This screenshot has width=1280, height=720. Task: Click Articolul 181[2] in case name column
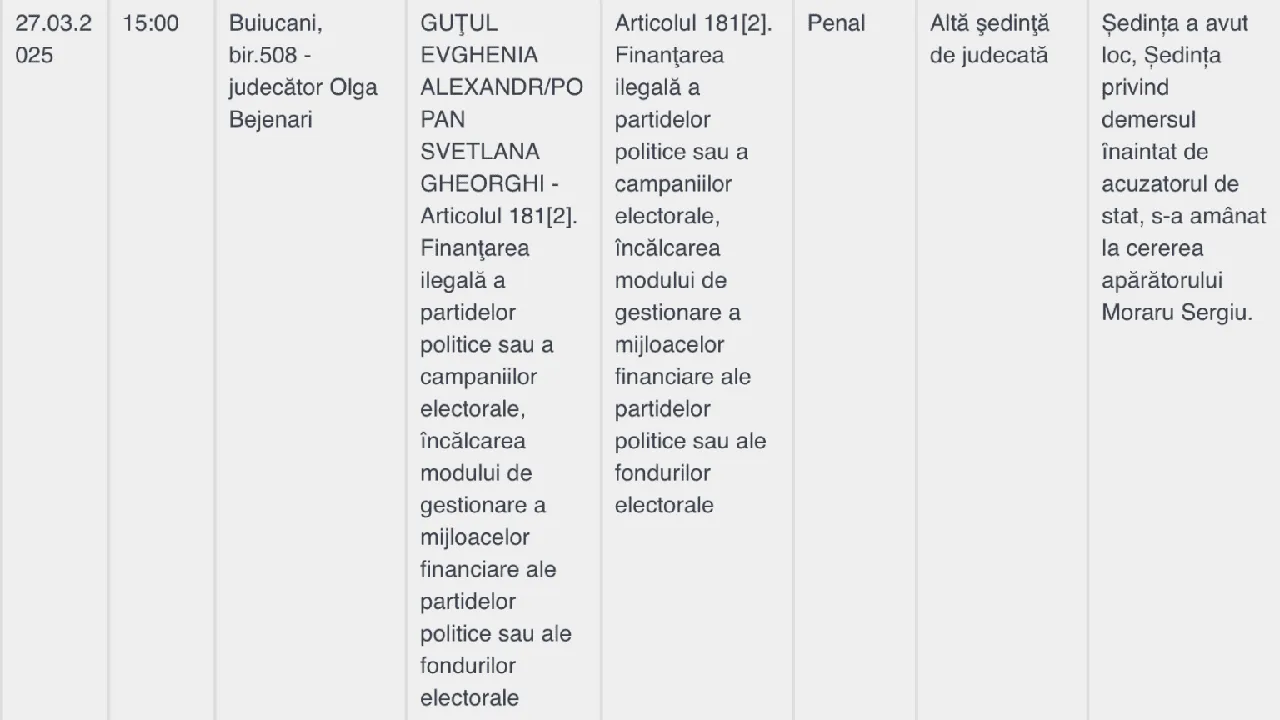coord(499,215)
